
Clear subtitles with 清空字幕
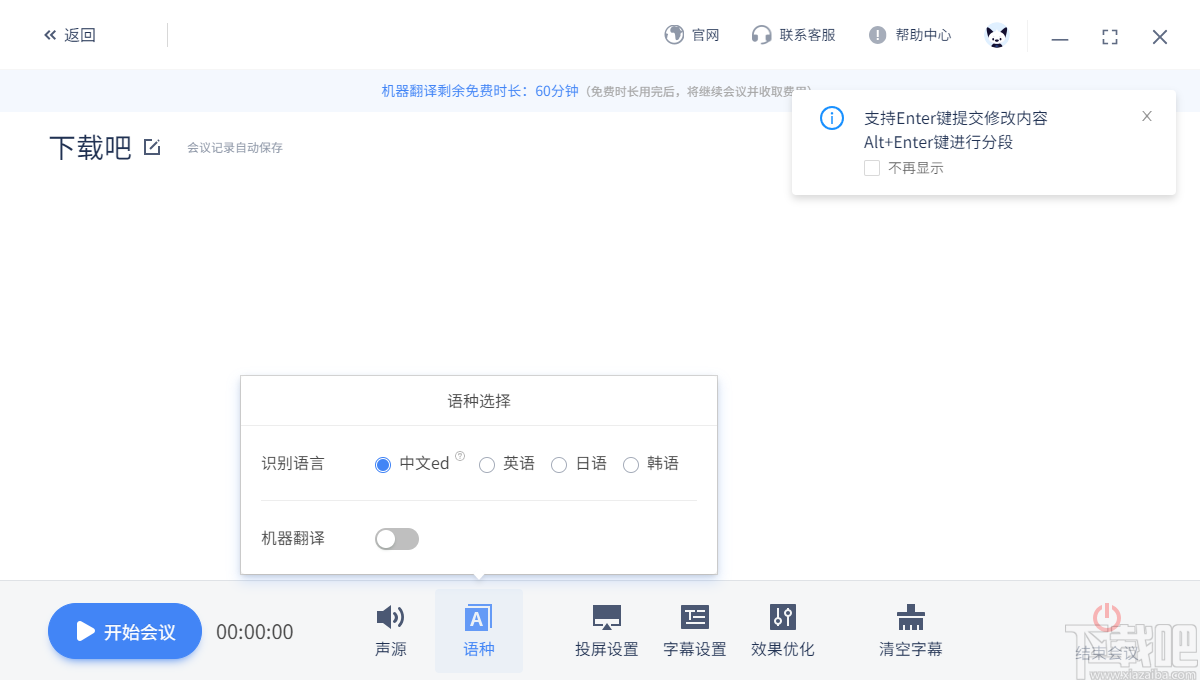click(911, 631)
